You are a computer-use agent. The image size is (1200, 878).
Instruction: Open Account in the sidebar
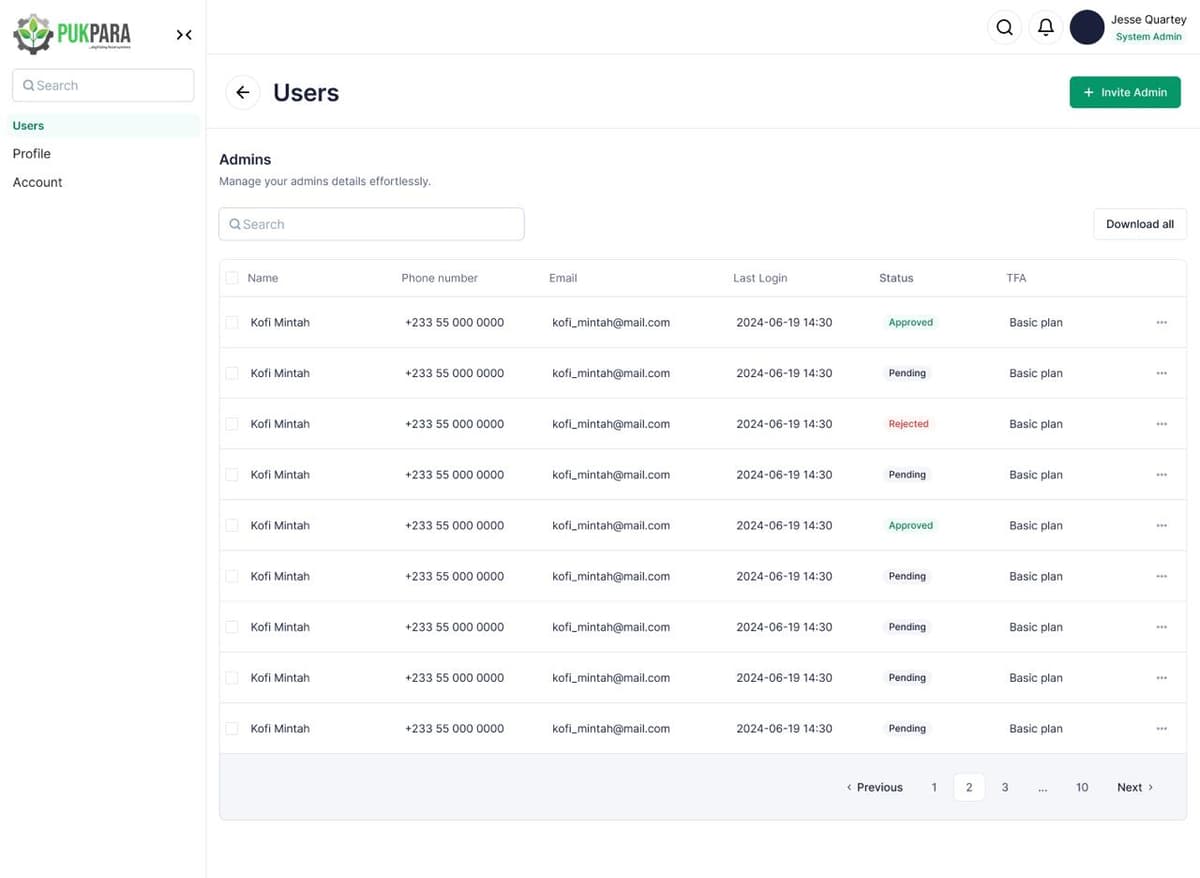coord(38,182)
